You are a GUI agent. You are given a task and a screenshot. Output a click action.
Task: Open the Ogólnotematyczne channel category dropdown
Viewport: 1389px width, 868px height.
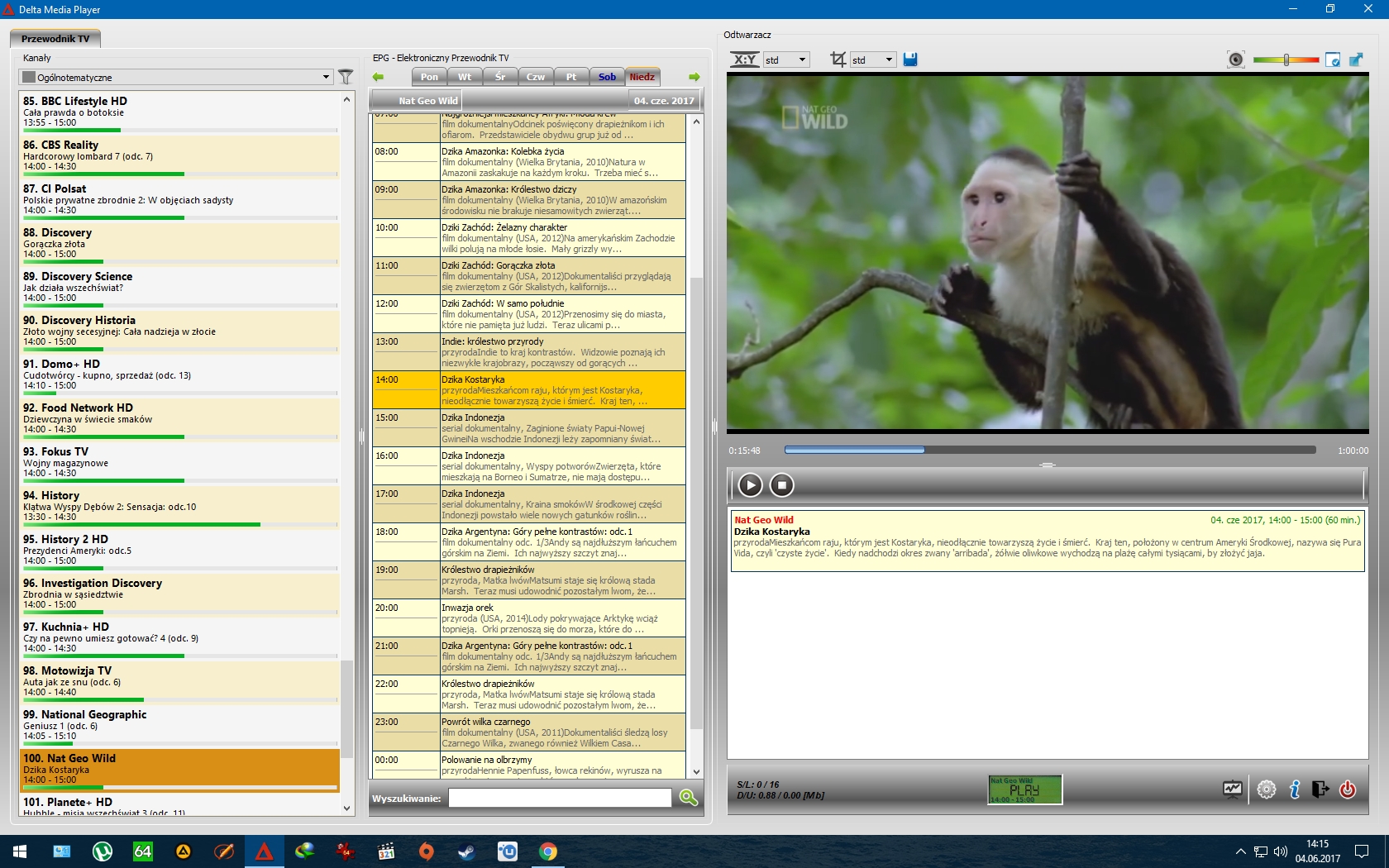[x=175, y=77]
